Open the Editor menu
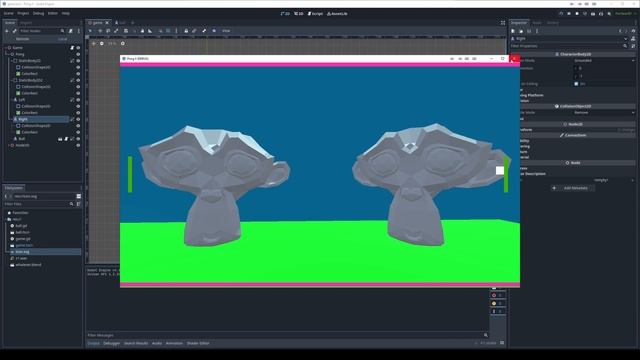The image size is (640, 360). (x=53, y=13)
